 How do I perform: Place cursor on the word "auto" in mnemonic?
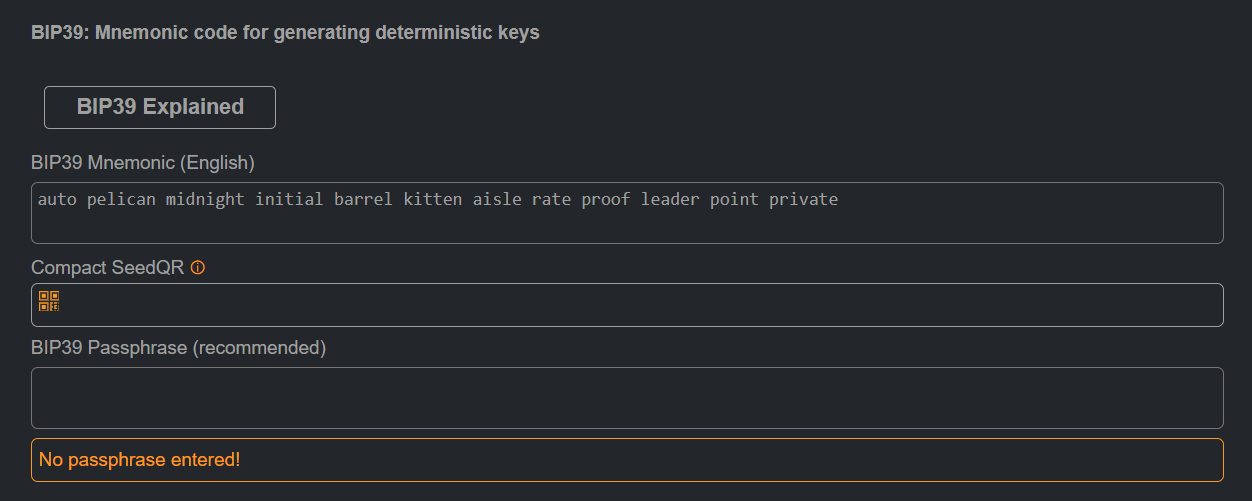[57, 199]
